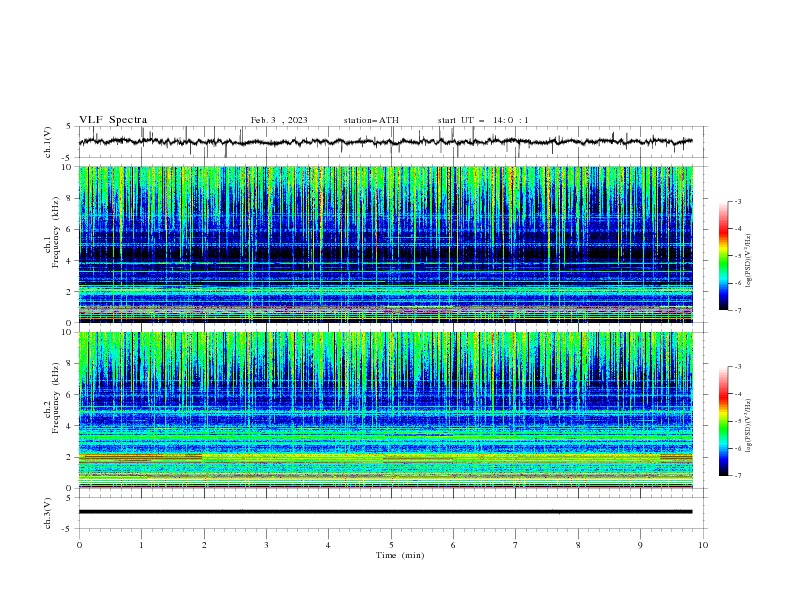Click the ch.3 flat black waveform trace
The image size is (792, 612).
(x=385, y=512)
